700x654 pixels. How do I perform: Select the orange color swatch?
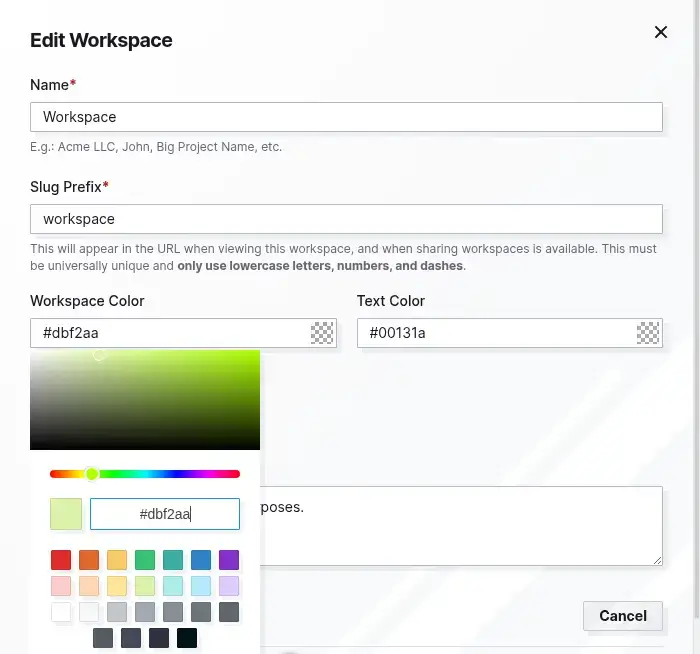point(89,560)
